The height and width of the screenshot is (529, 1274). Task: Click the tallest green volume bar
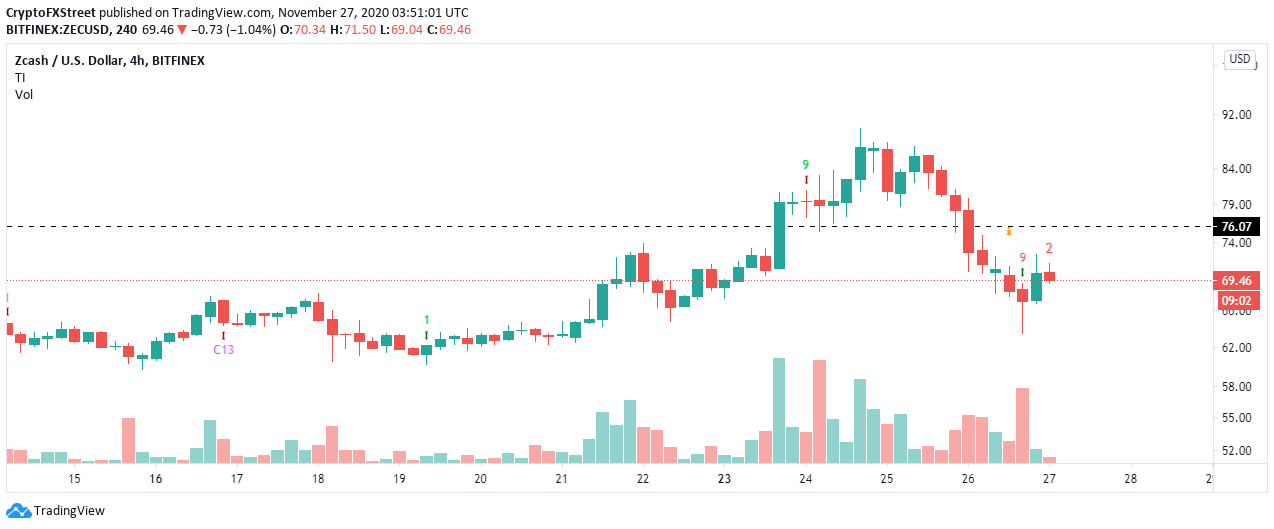pos(779,410)
